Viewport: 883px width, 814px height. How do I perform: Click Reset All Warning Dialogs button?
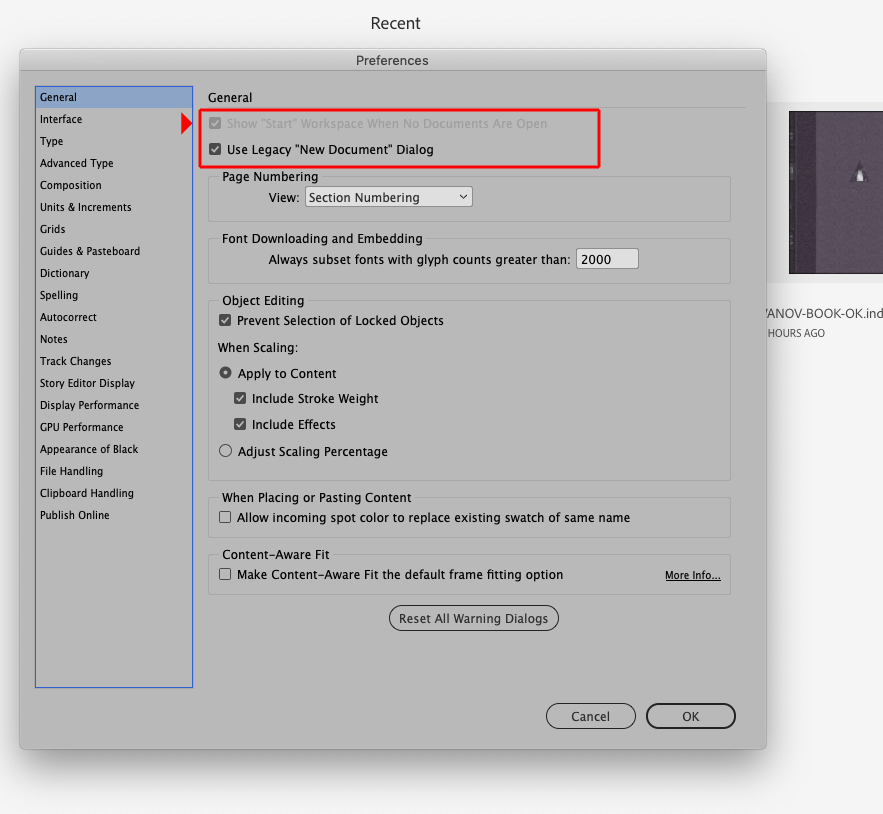pyautogui.click(x=474, y=618)
